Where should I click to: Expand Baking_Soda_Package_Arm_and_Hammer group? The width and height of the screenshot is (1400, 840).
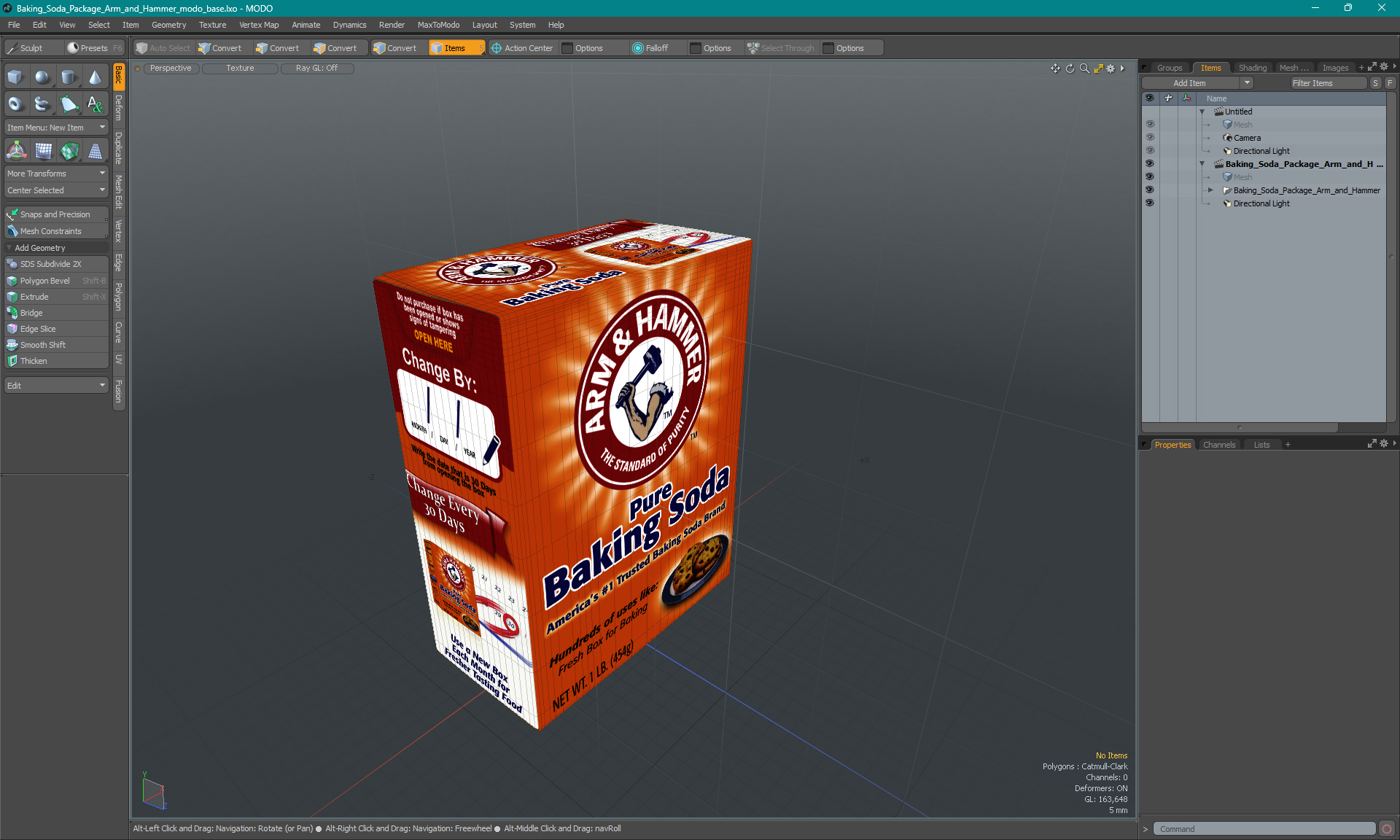(x=1210, y=190)
